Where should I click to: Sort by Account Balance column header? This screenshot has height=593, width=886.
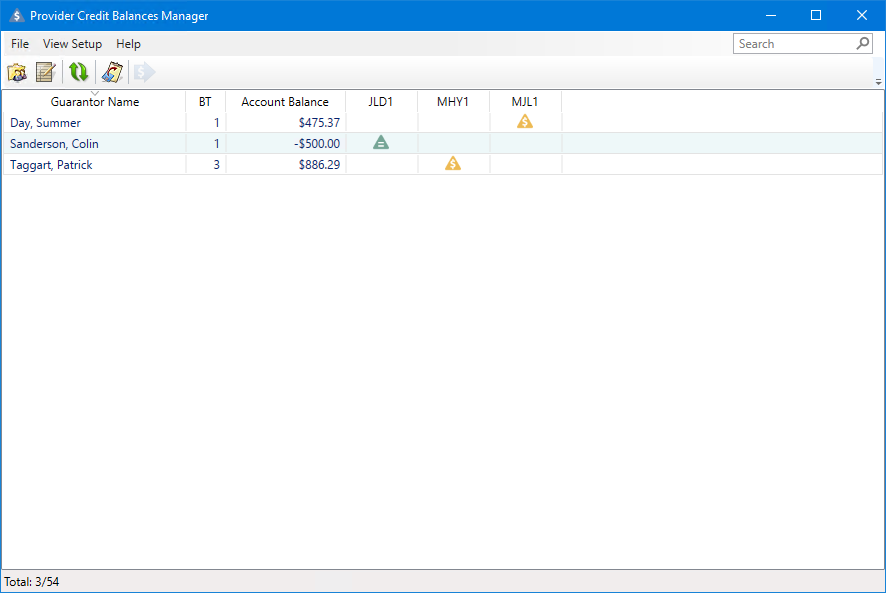click(285, 102)
